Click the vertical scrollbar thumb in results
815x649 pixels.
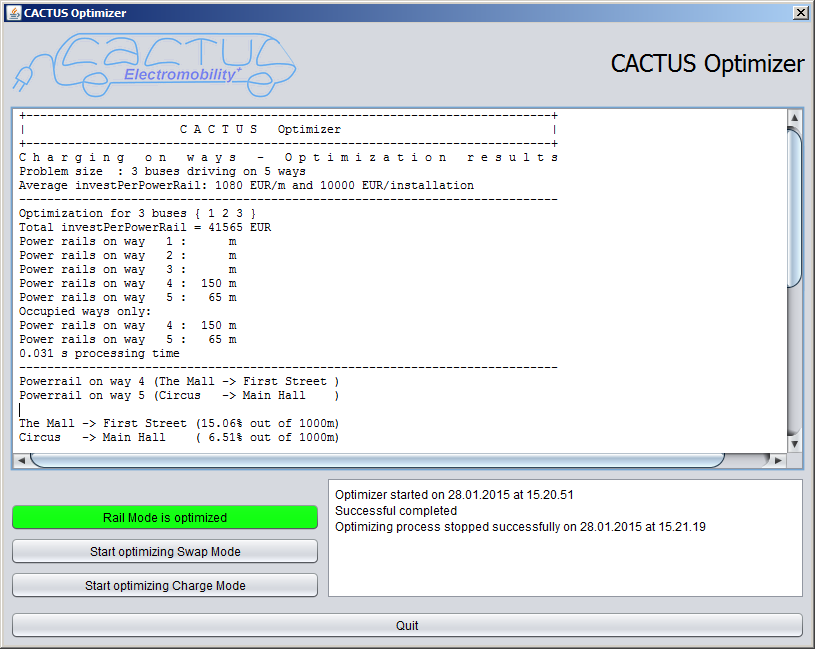(x=794, y=206)
